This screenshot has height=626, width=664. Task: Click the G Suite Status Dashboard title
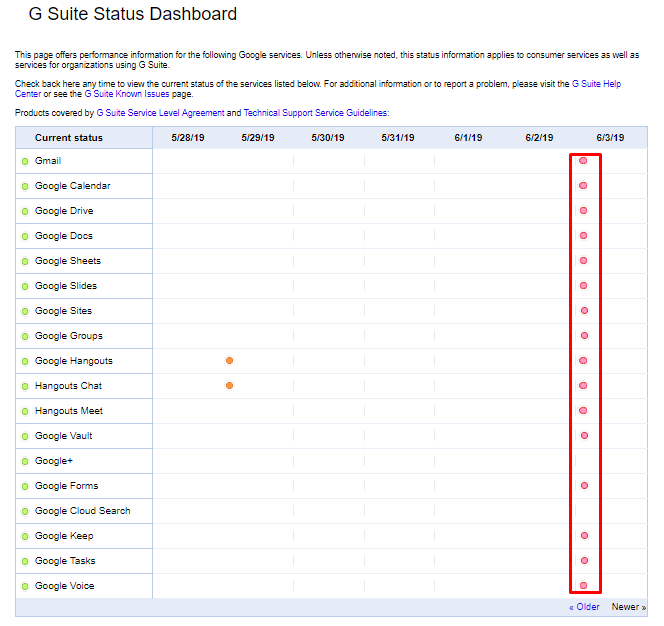(x=133, y=14)
